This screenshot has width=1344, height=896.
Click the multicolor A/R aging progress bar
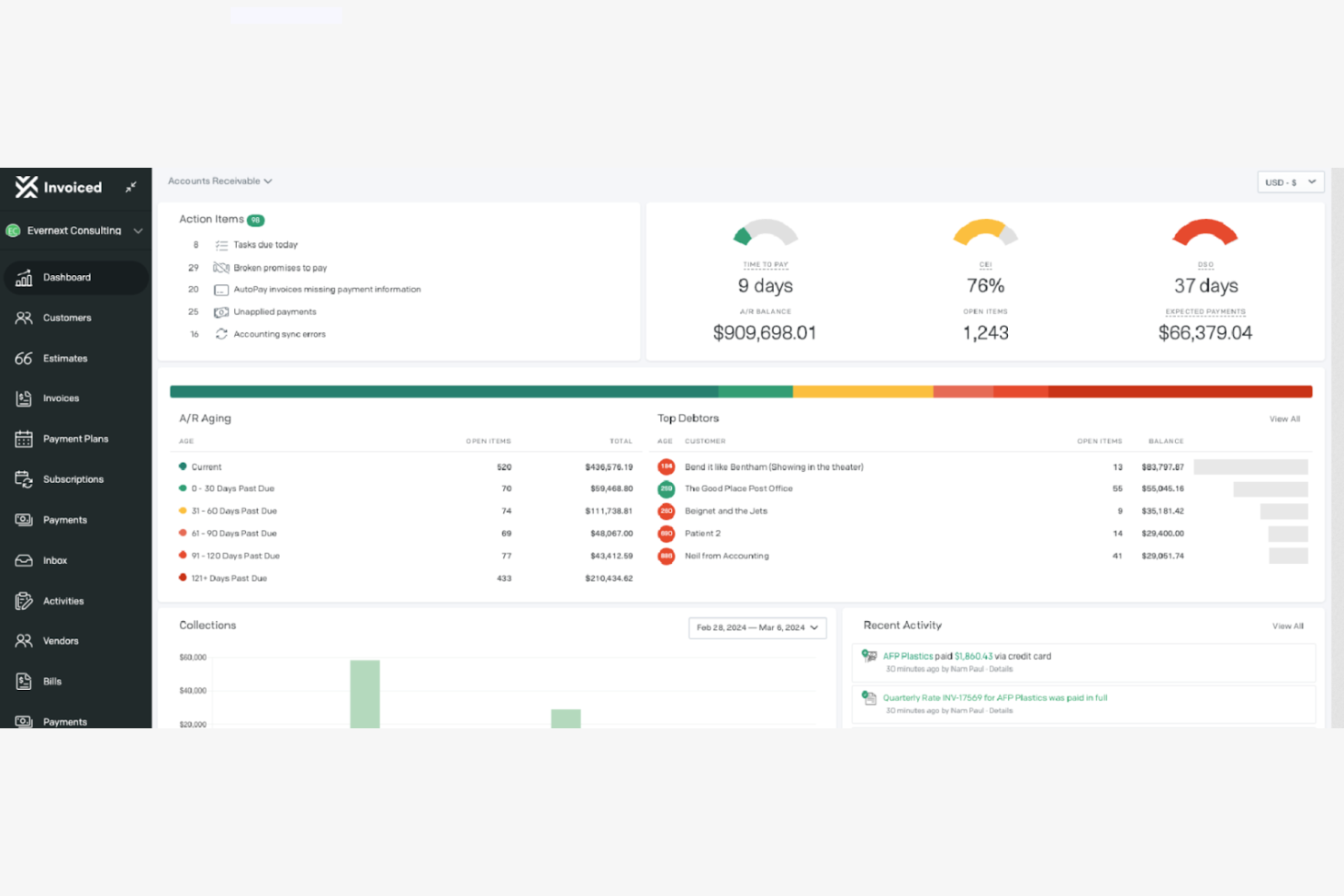pos(740,391)
